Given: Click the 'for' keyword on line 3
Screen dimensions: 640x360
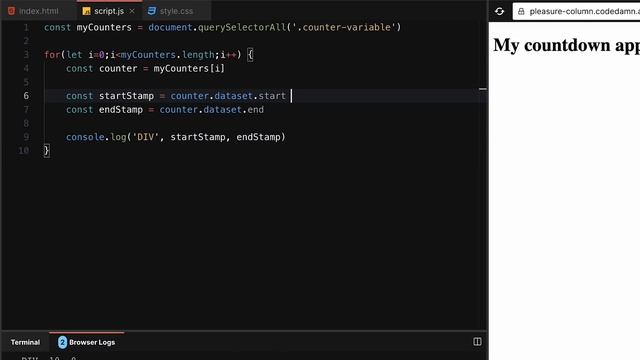Looking at the screenshot, I should click(x=52, y=55).
